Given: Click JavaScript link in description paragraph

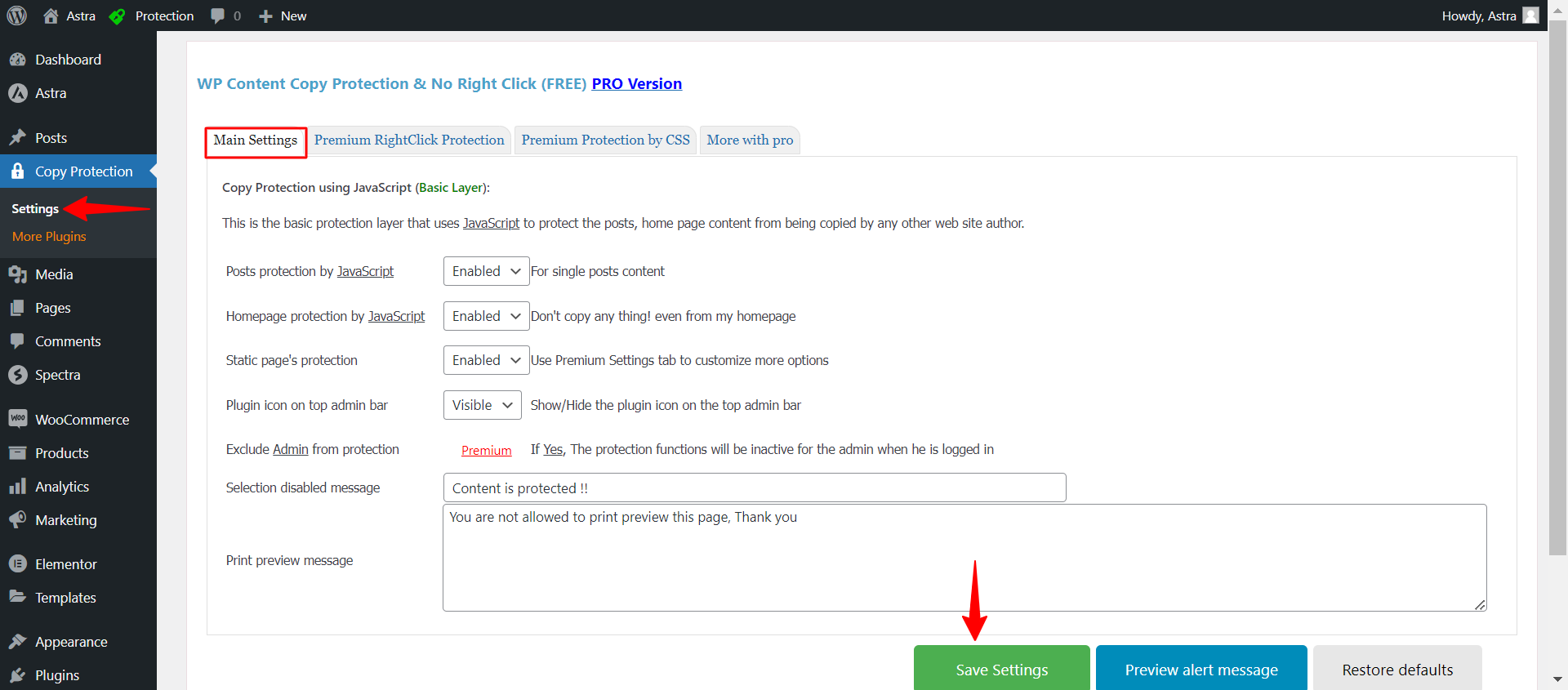Looking at the screenshot, I should click(x=491, y=223).
